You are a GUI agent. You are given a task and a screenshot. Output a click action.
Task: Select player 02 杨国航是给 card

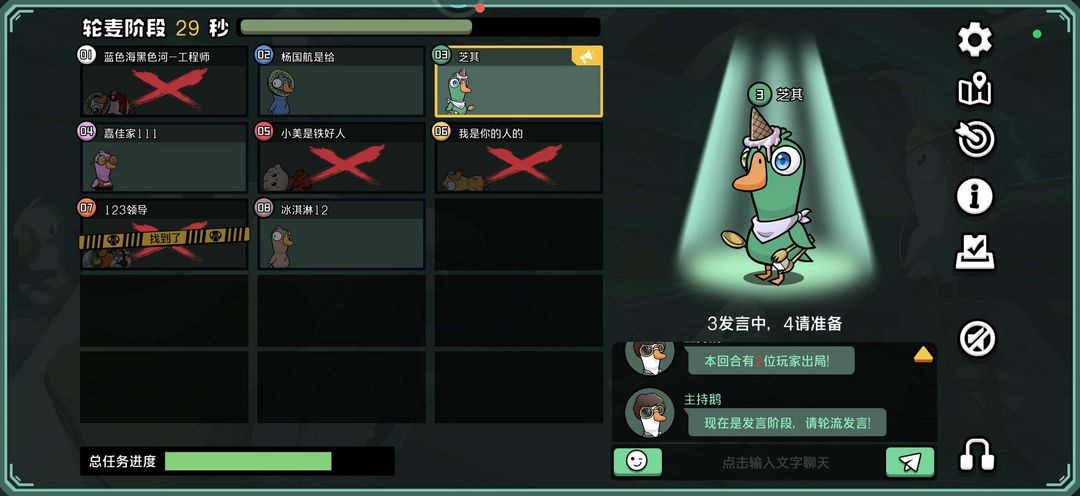coord(341,81)
